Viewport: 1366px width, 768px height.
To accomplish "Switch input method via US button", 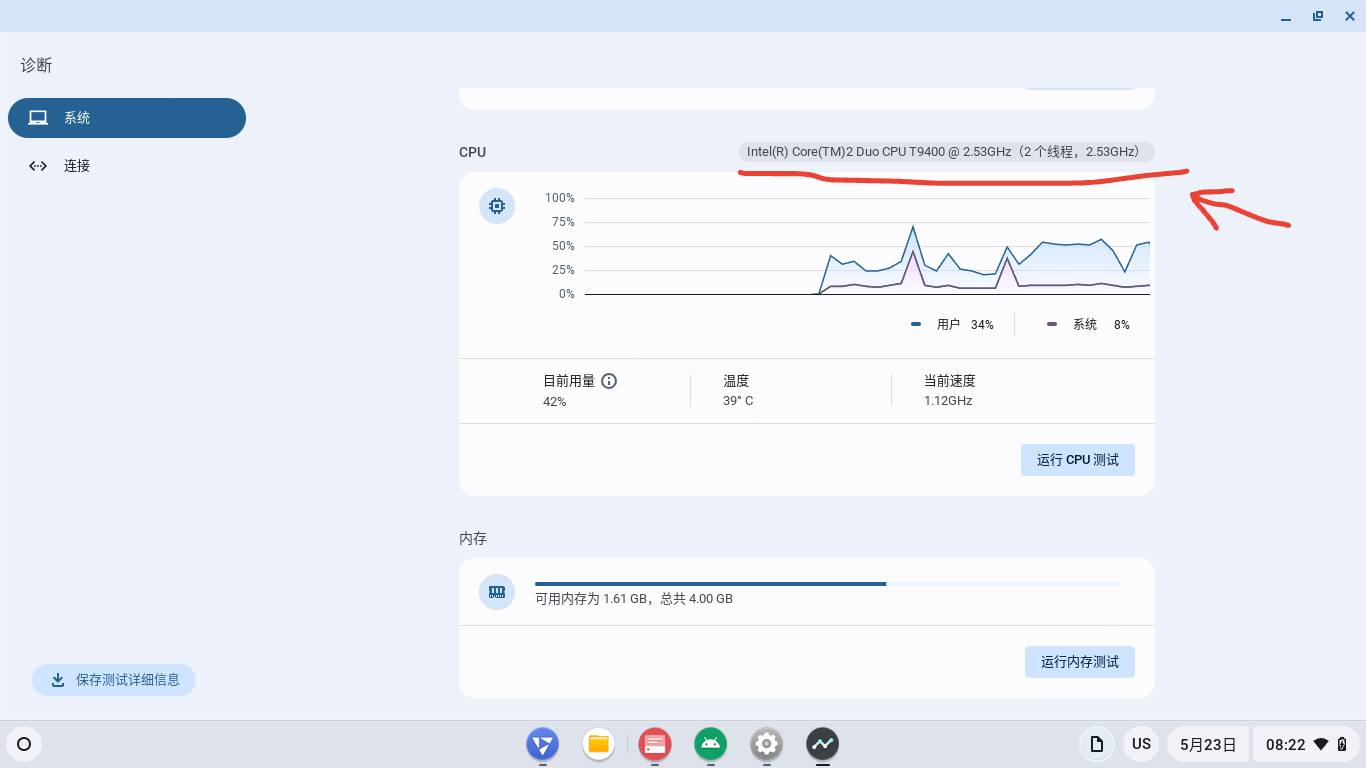I will coord(1141,744).
